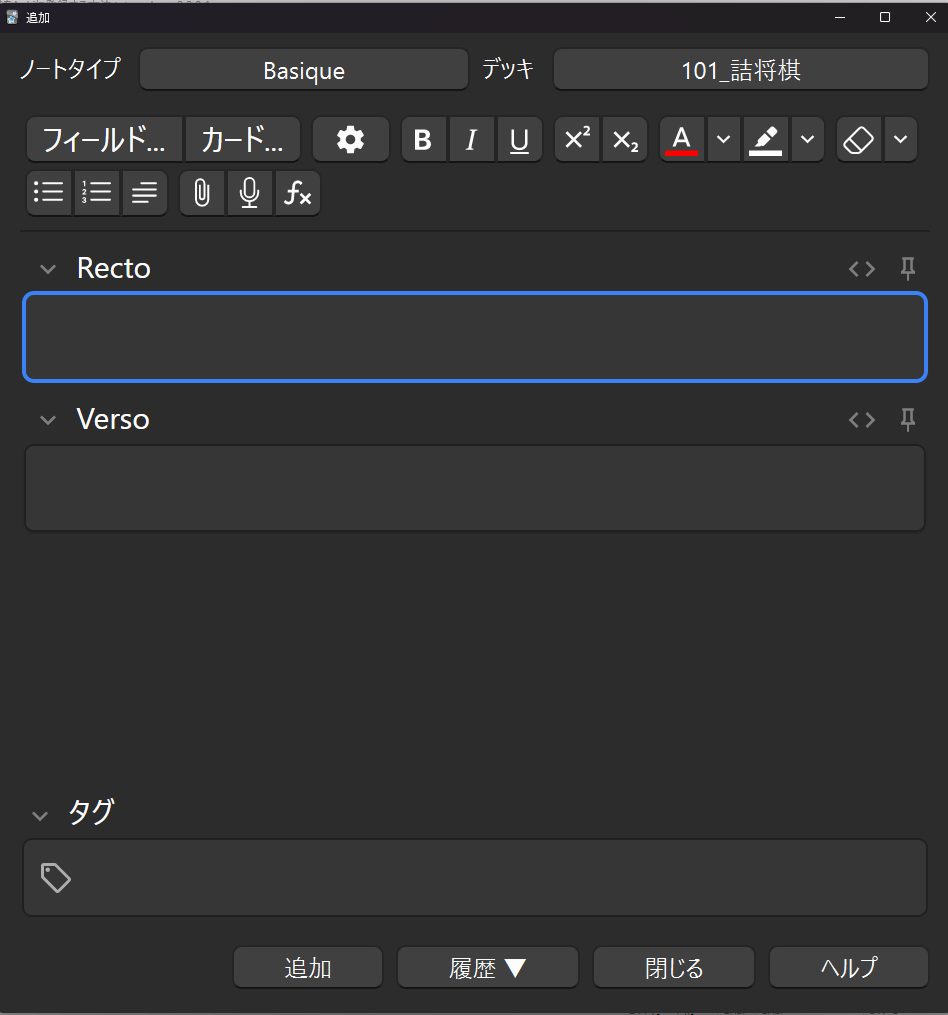Apply superscript formatting
The width and height of the screenshot is (948, 1015).
click(x=577, y=140)
